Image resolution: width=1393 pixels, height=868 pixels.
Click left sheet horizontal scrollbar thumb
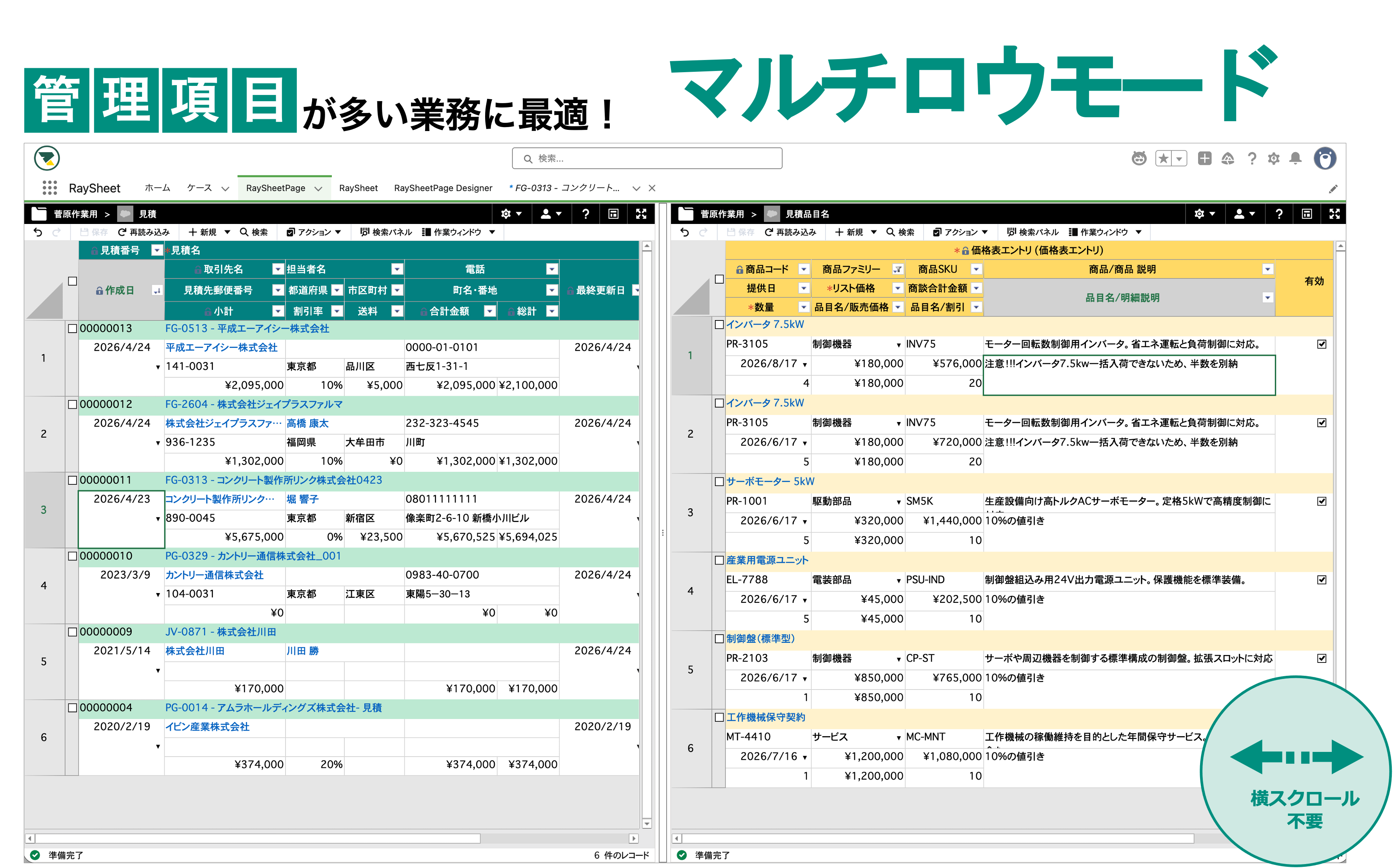[x=258, y=839]
